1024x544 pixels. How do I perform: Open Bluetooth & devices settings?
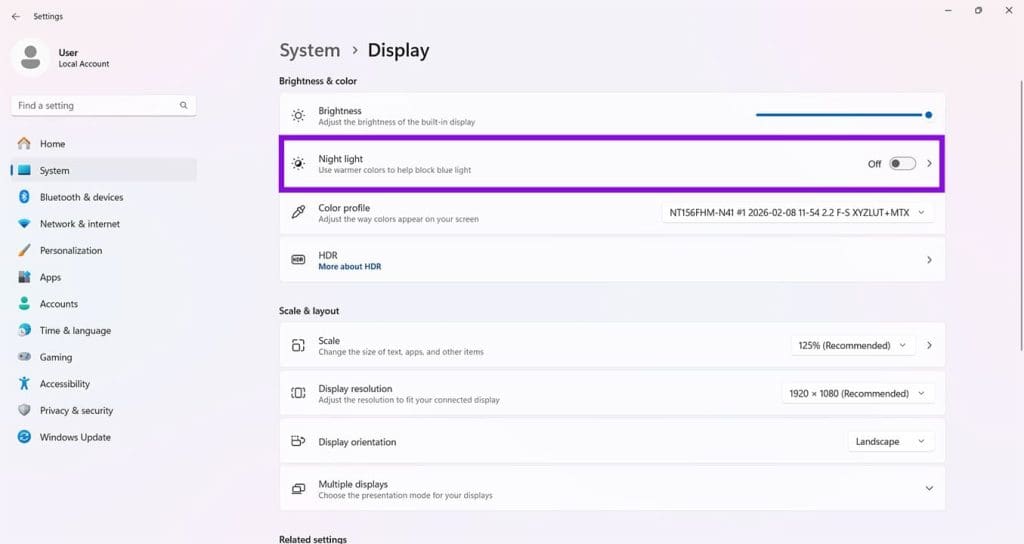pyautogui.click(x=103, y=197)
